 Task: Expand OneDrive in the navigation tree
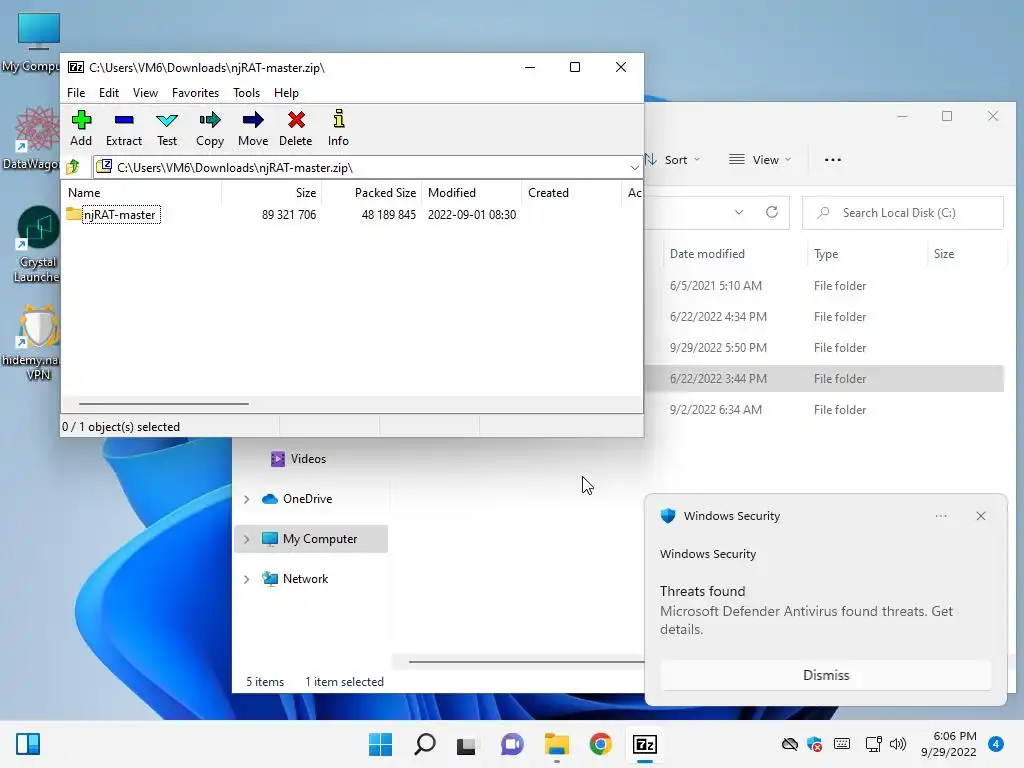pos(246,499)
